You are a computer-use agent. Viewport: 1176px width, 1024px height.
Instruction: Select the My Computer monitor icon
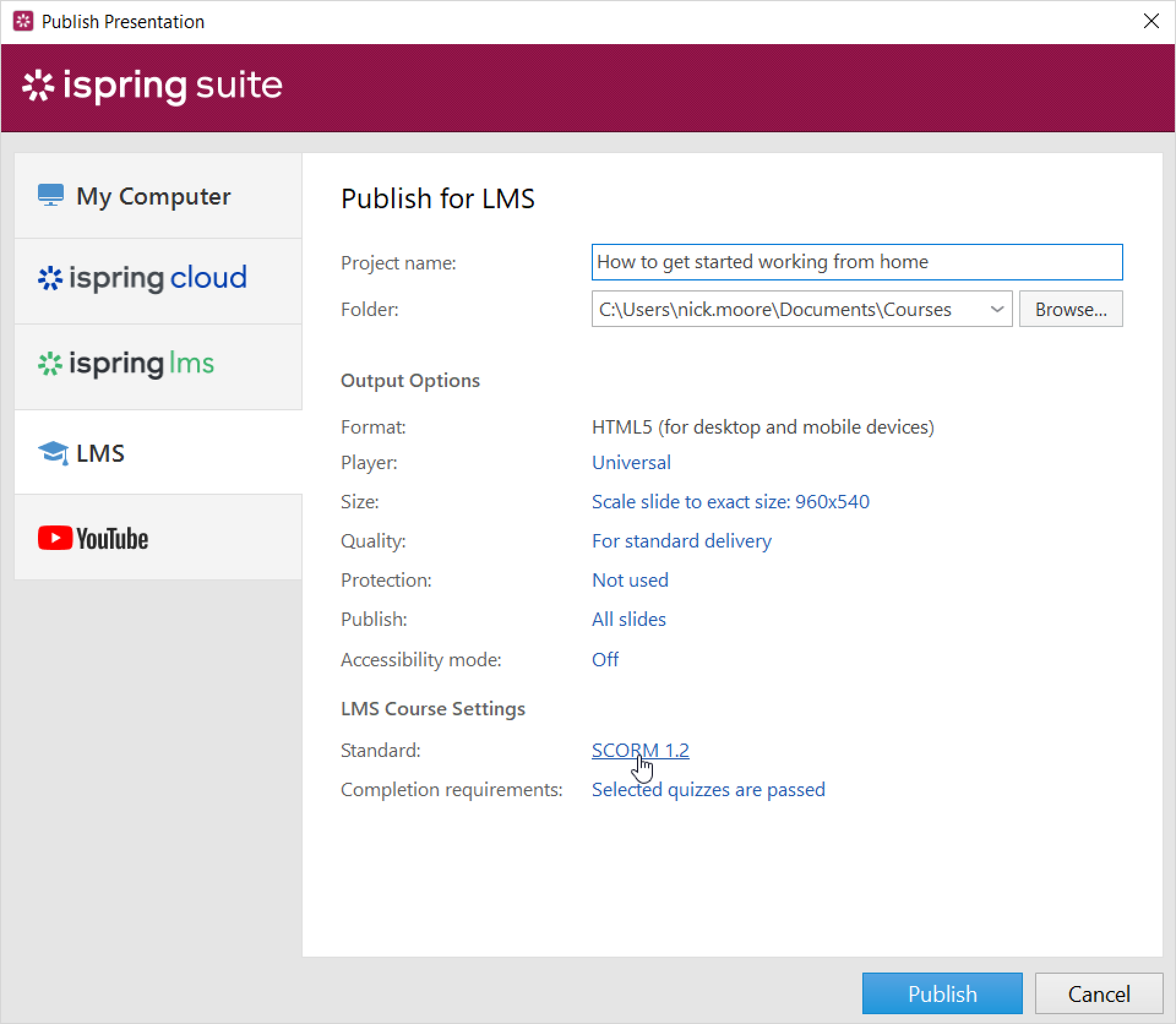(50, 195)
